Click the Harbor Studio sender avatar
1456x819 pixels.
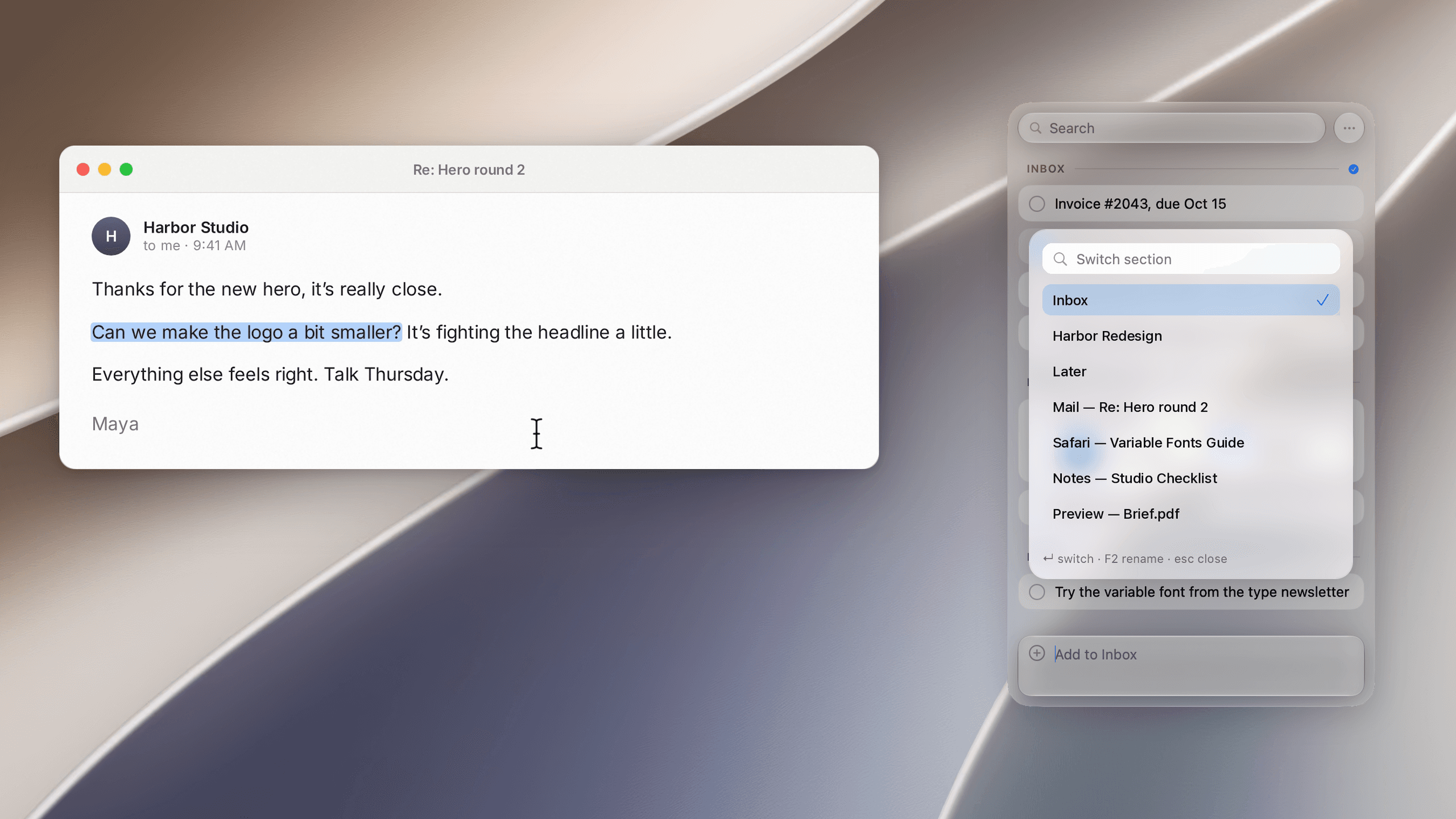click(111, 236)
